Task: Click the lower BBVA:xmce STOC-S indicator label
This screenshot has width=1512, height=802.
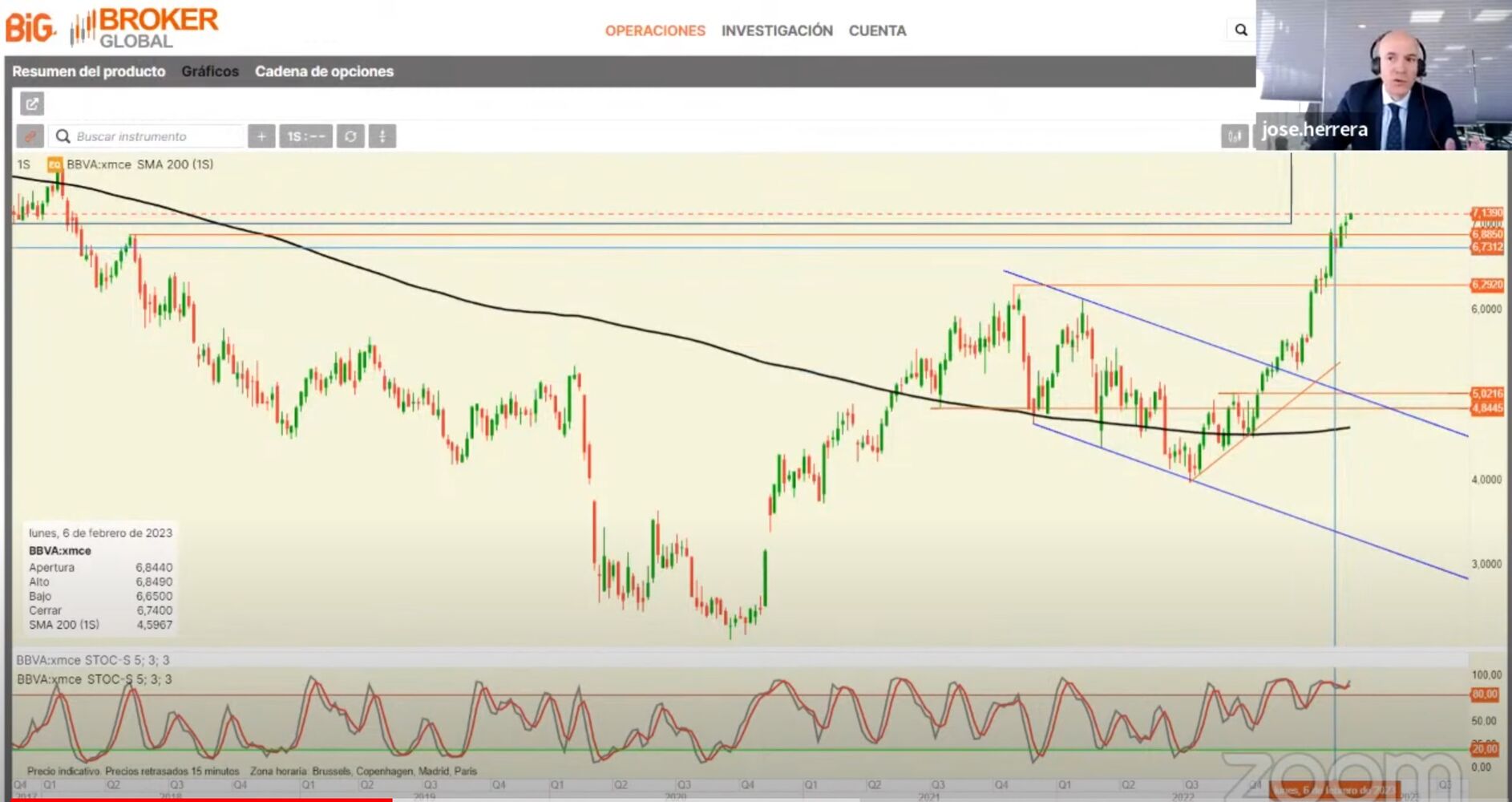Action: tap(94, 679)
